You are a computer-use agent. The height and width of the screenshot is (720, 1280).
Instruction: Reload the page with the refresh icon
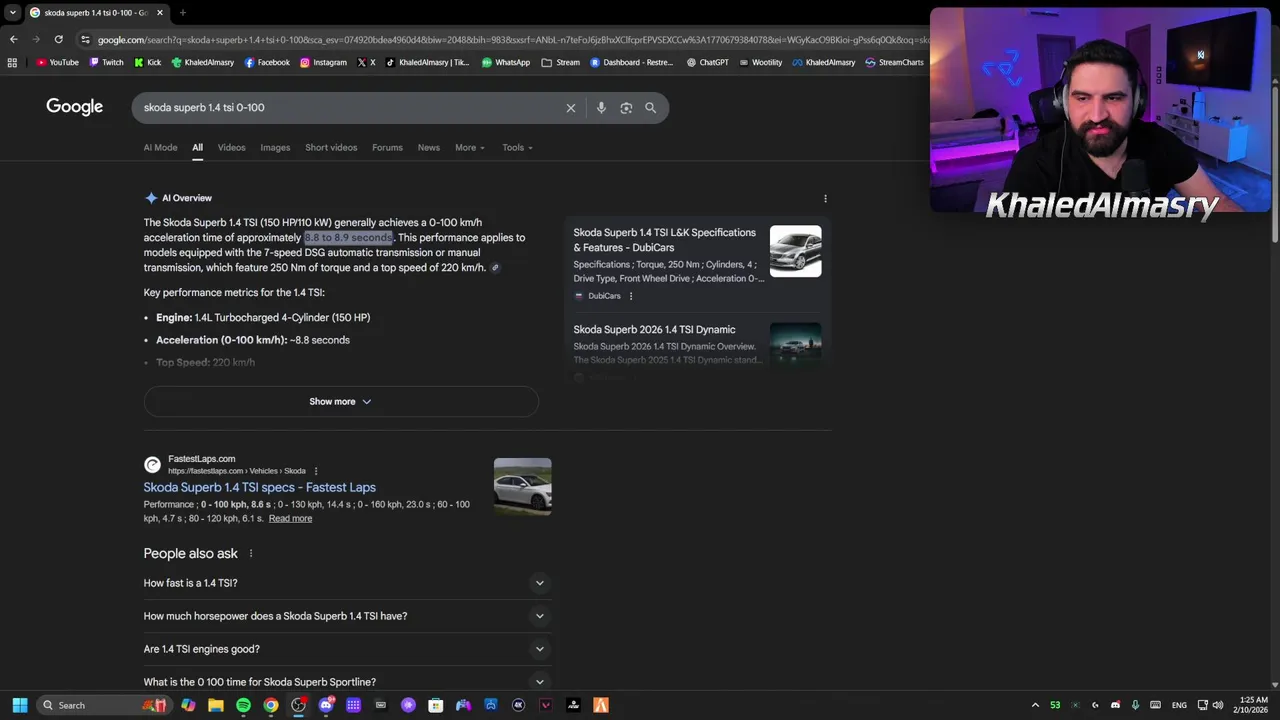click(x=59, y=39)
